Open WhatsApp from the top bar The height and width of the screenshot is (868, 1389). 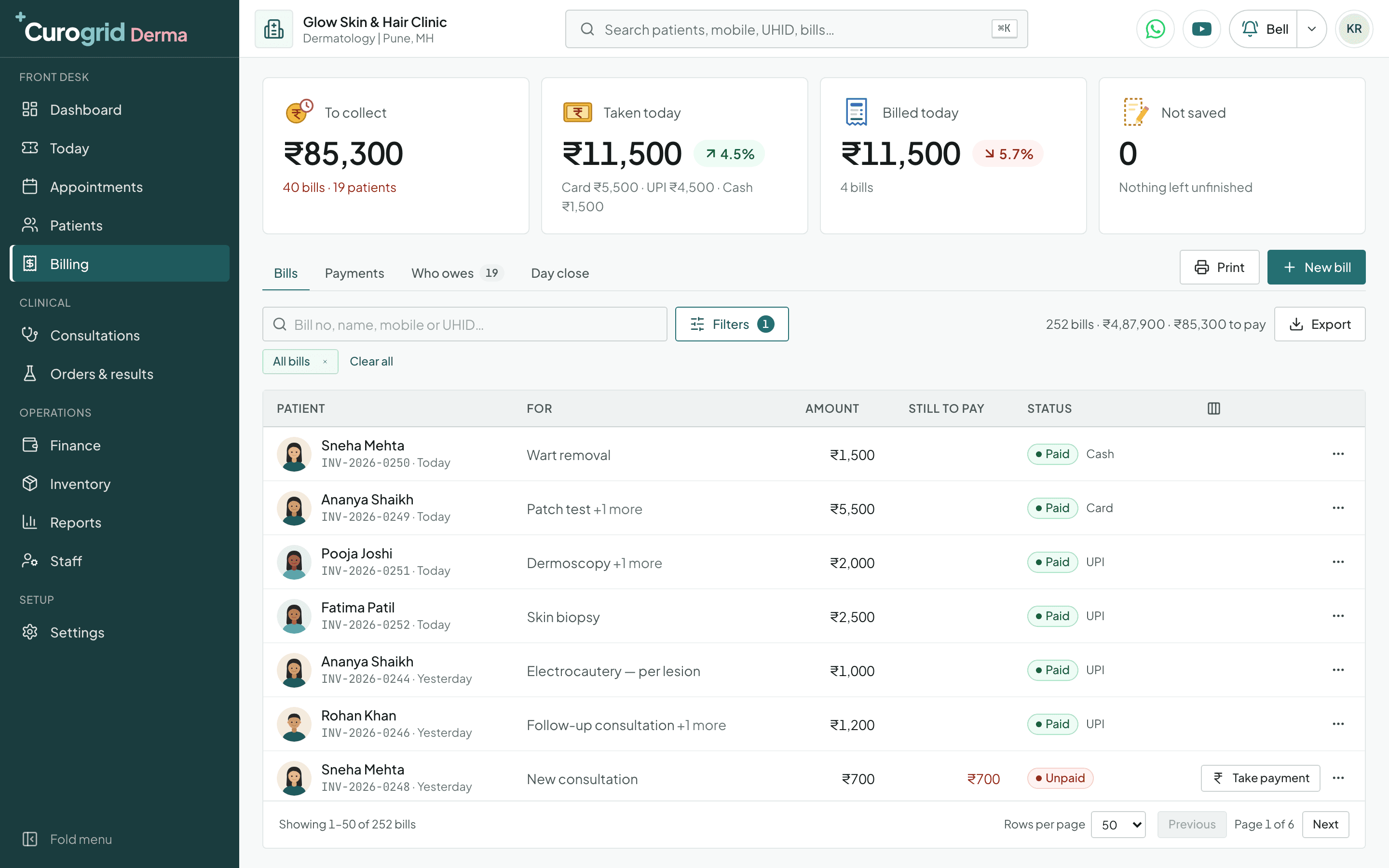1155,29
